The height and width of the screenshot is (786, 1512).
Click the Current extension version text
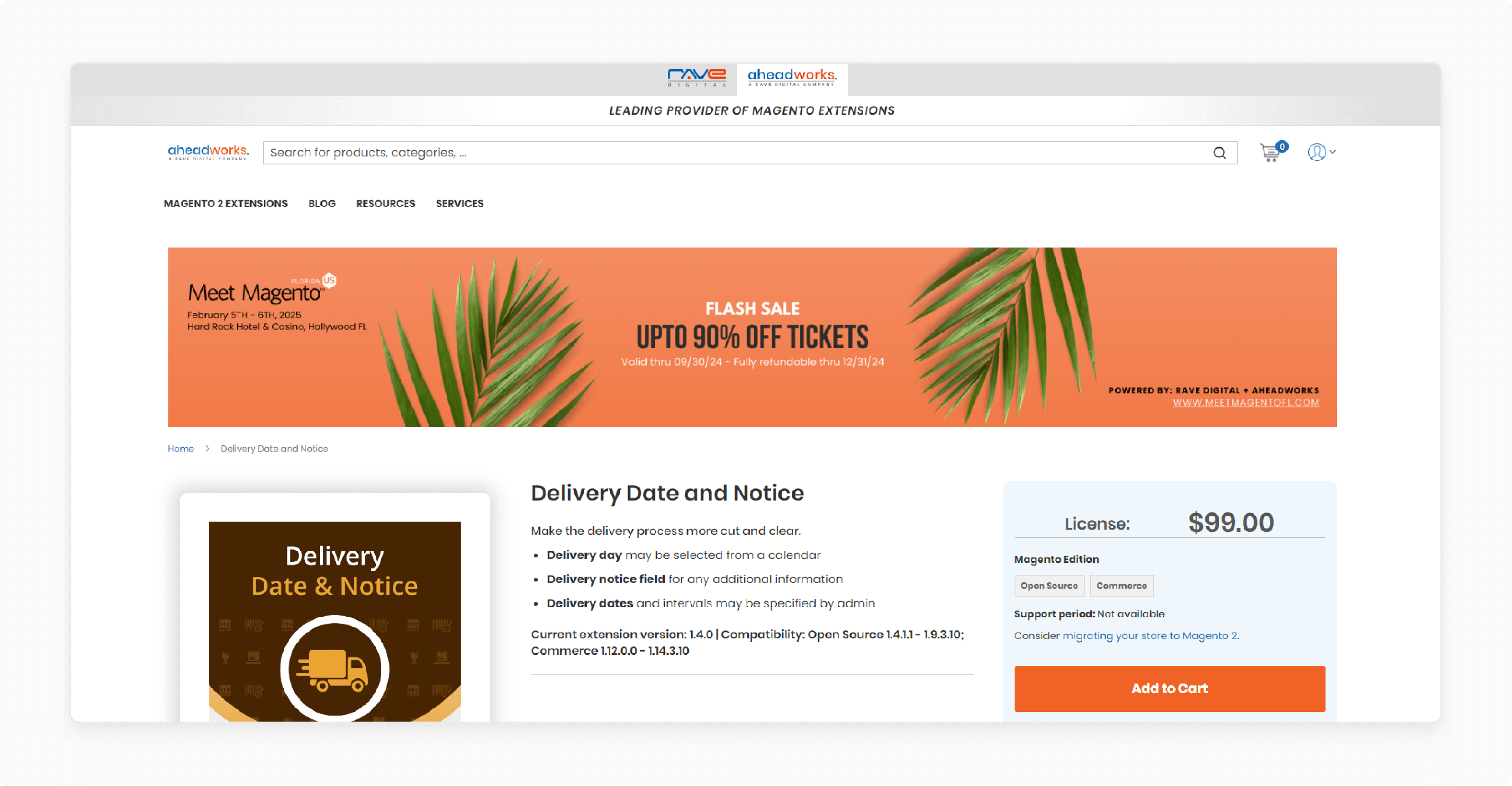747,642
